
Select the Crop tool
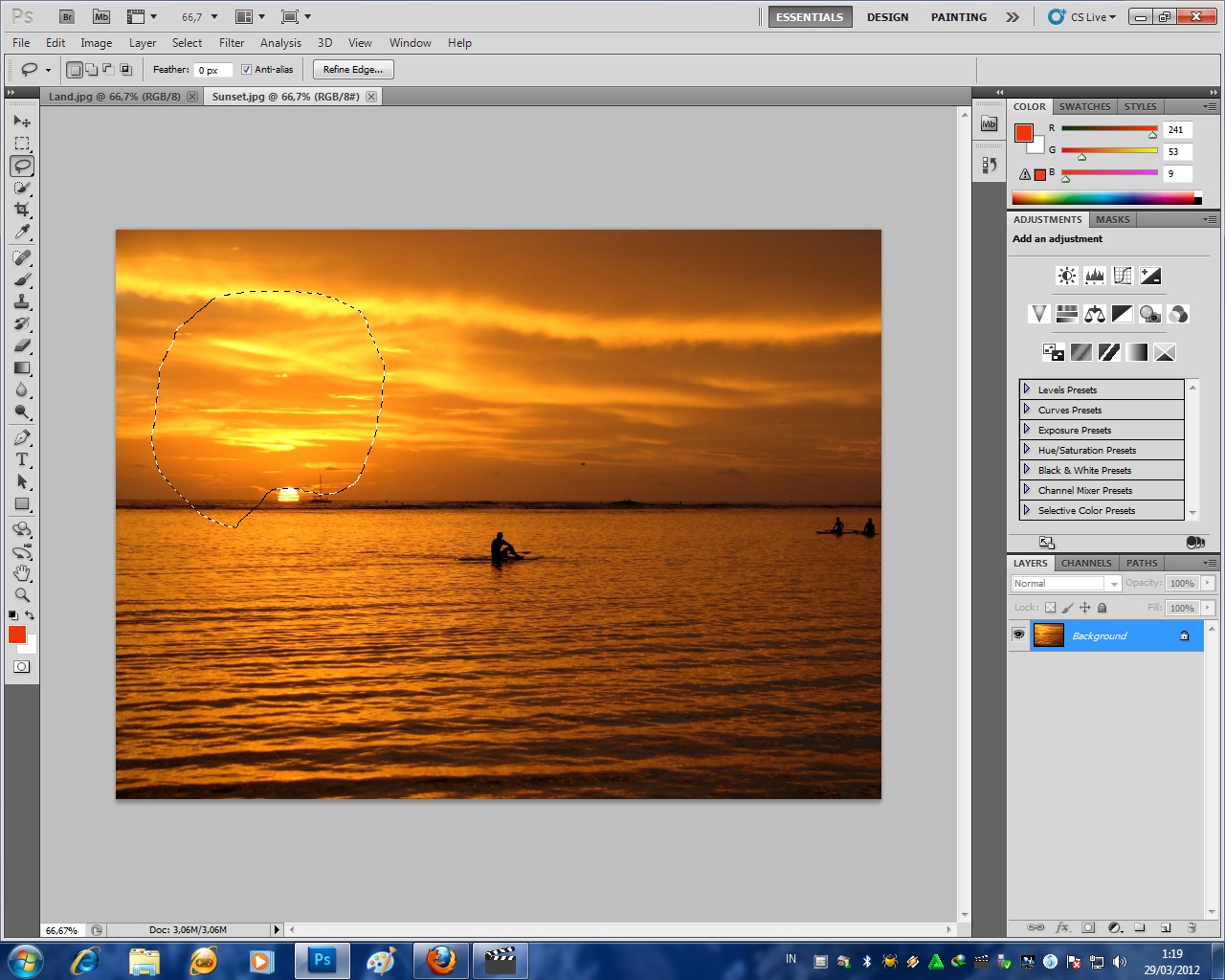[22, 210]
